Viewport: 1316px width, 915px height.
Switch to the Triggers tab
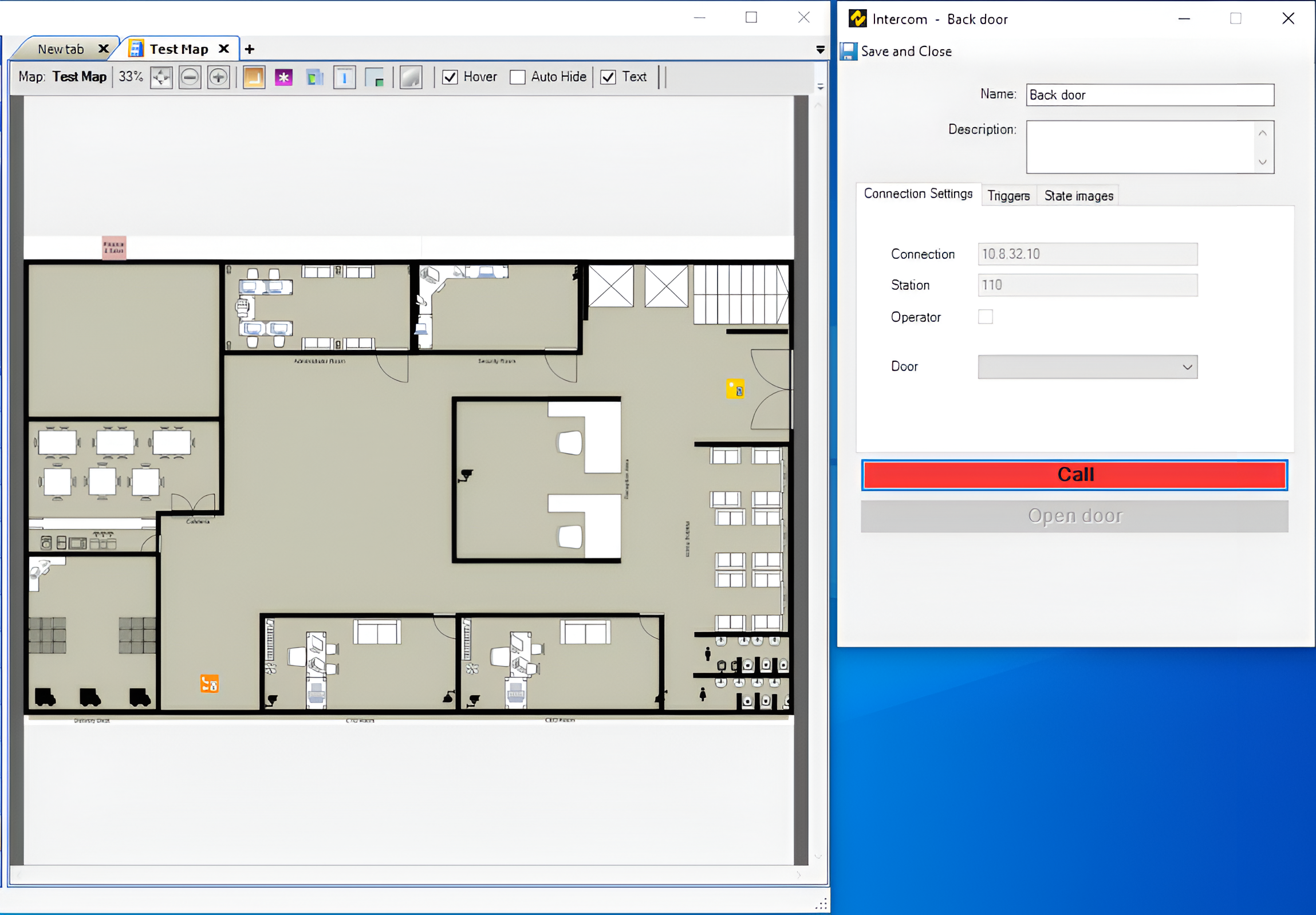[x=1008, y=196]
